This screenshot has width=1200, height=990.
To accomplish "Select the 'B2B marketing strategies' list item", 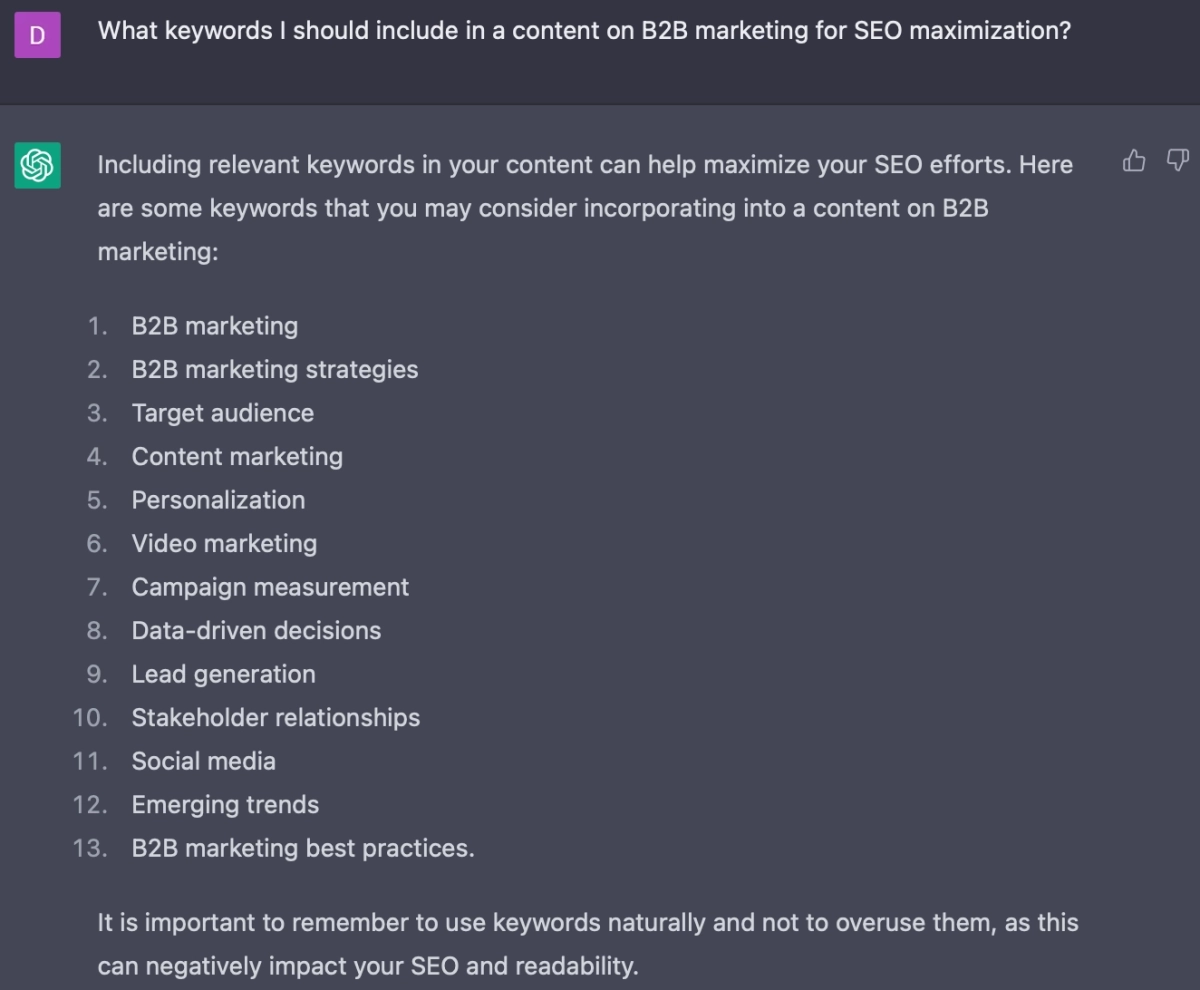I will coord(274,369).
